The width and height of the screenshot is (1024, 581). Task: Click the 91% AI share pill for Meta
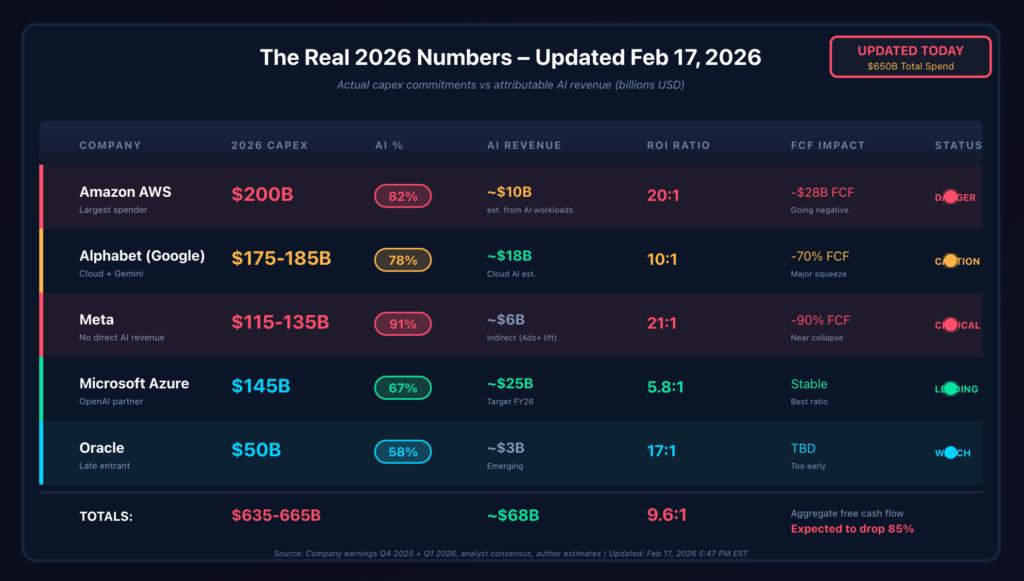[x=403, y=324]
